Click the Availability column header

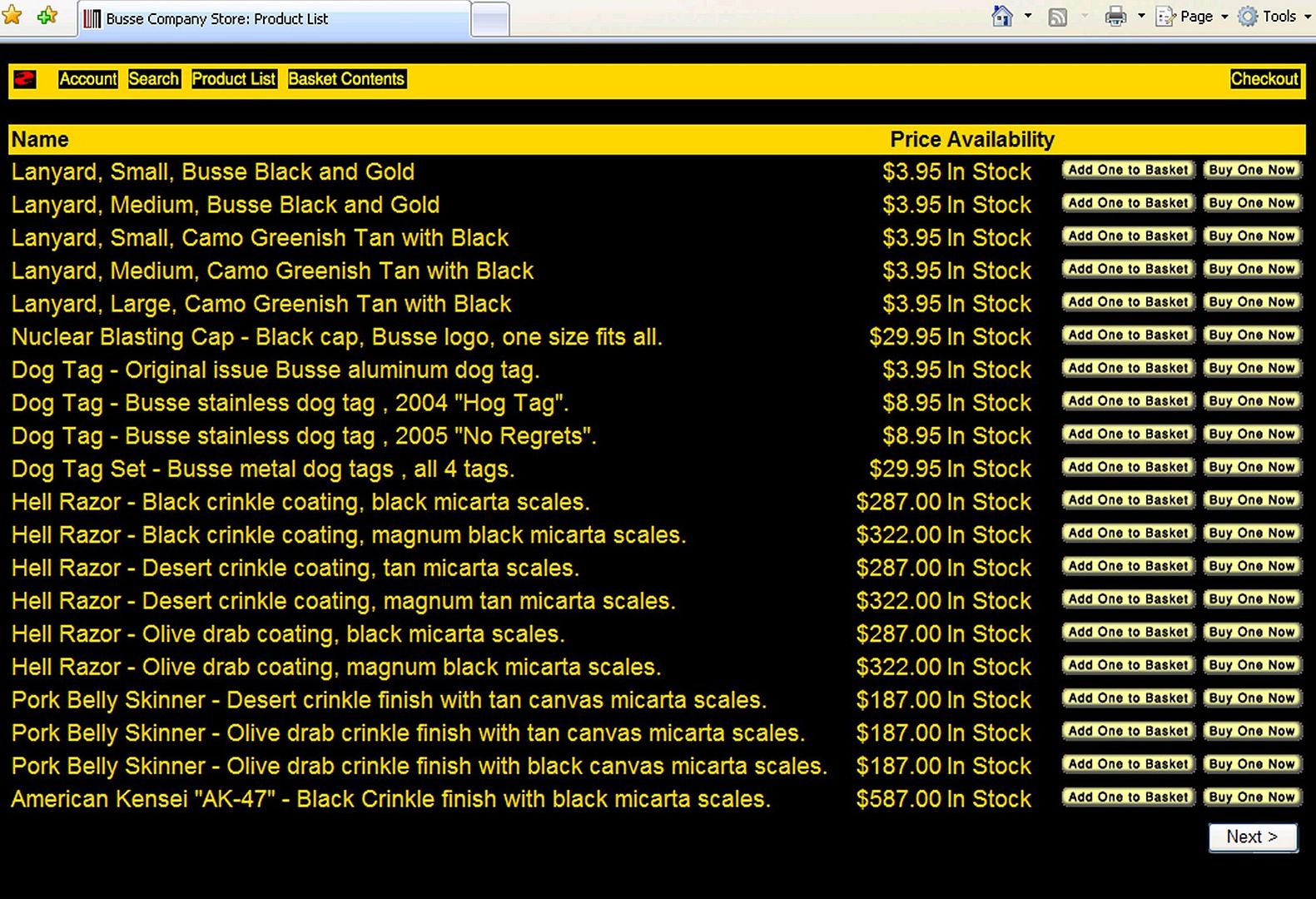pos(1001,140)
